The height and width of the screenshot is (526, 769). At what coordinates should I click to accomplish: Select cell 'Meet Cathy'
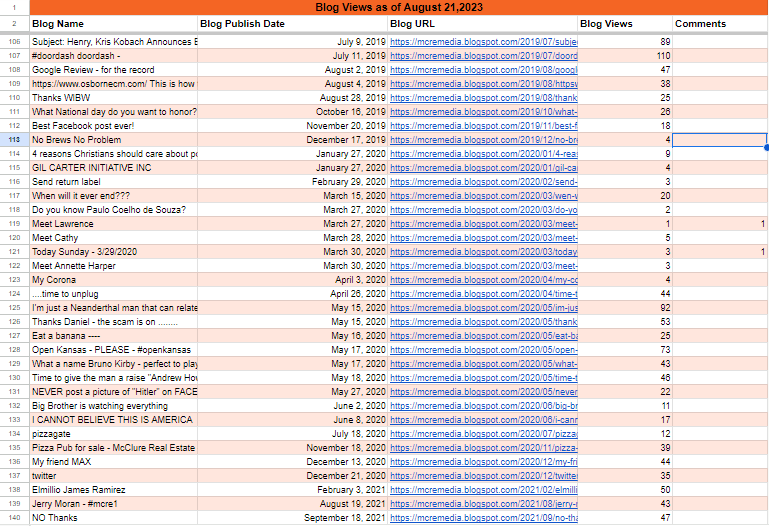point(113,238)
